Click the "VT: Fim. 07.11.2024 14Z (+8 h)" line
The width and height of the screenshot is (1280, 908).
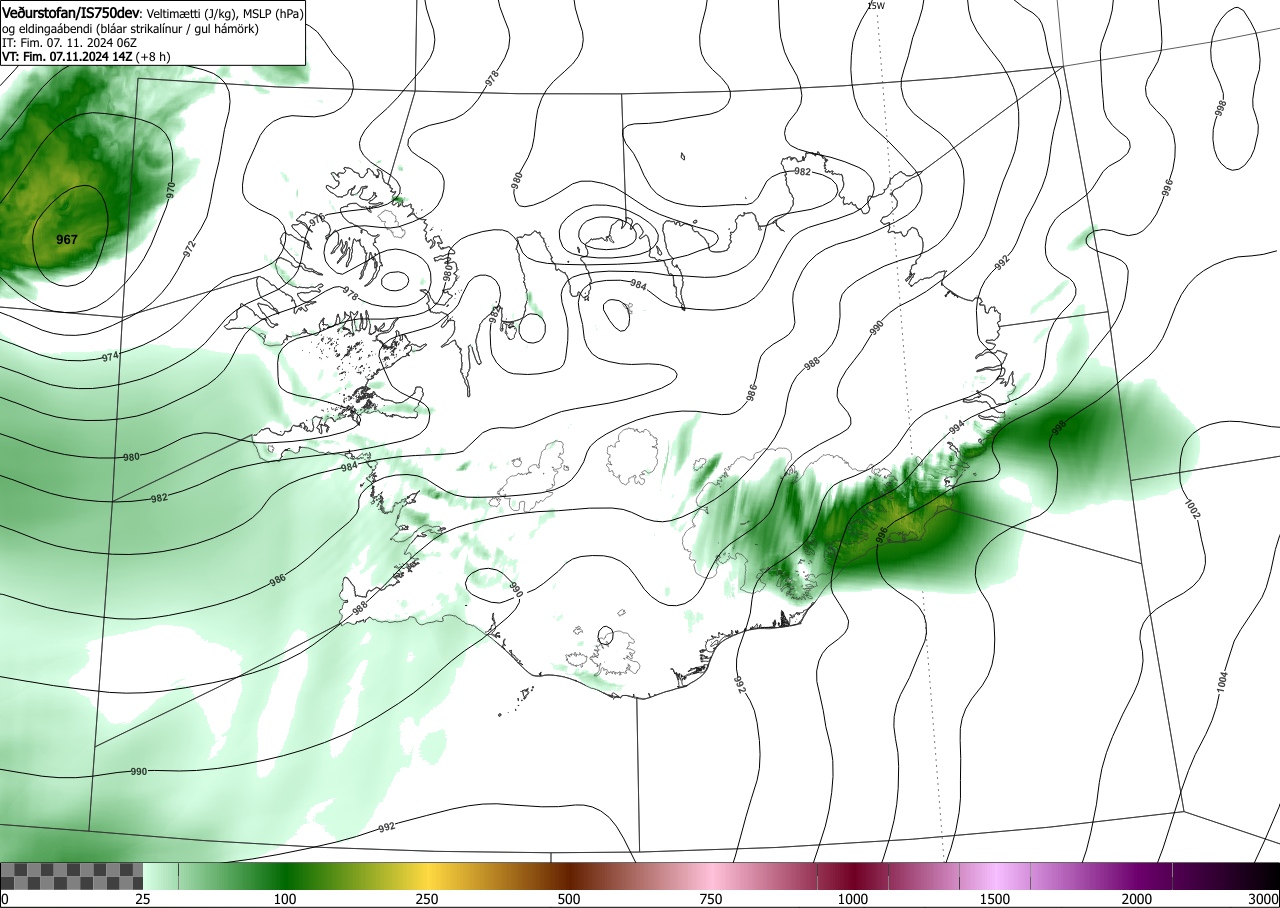[x=86, y=57]
